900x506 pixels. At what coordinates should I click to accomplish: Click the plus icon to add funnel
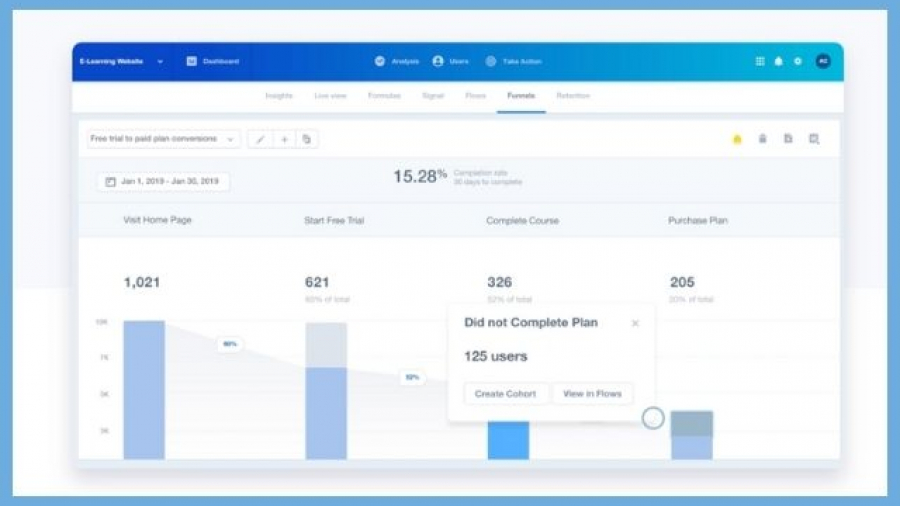[284, 139]
